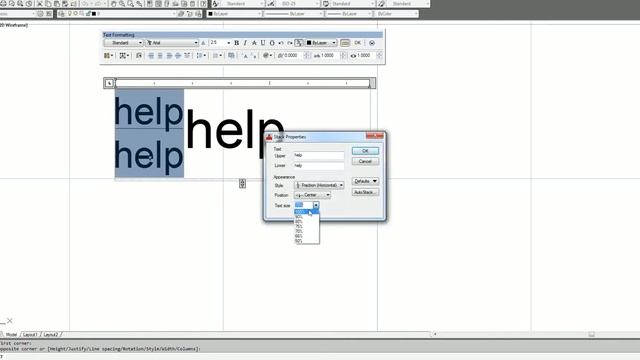The height and width of the screenshot is (360, 640).
Task: Click the undo arrow in Text Formatting
Action: (x=281, y=43)
